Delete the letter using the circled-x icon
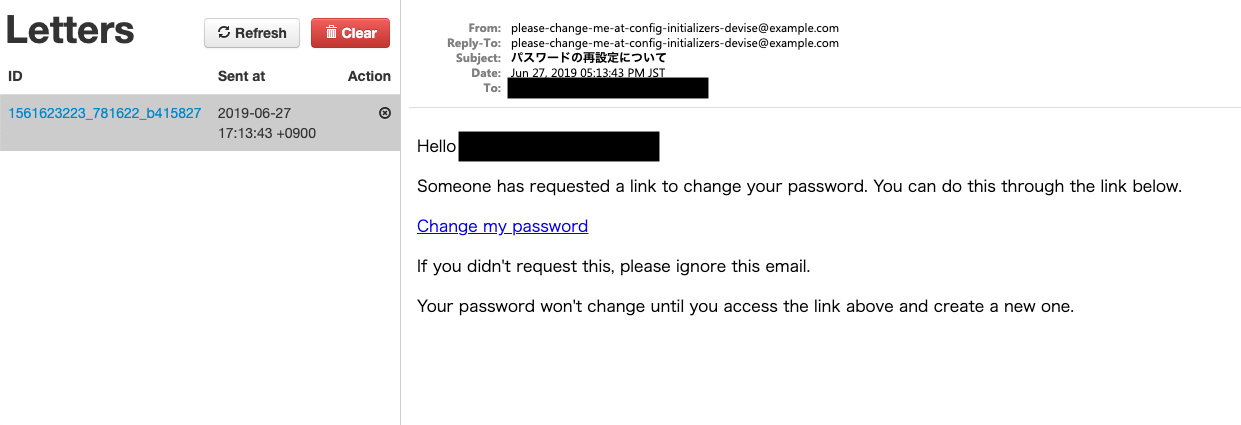 (385, 113)
